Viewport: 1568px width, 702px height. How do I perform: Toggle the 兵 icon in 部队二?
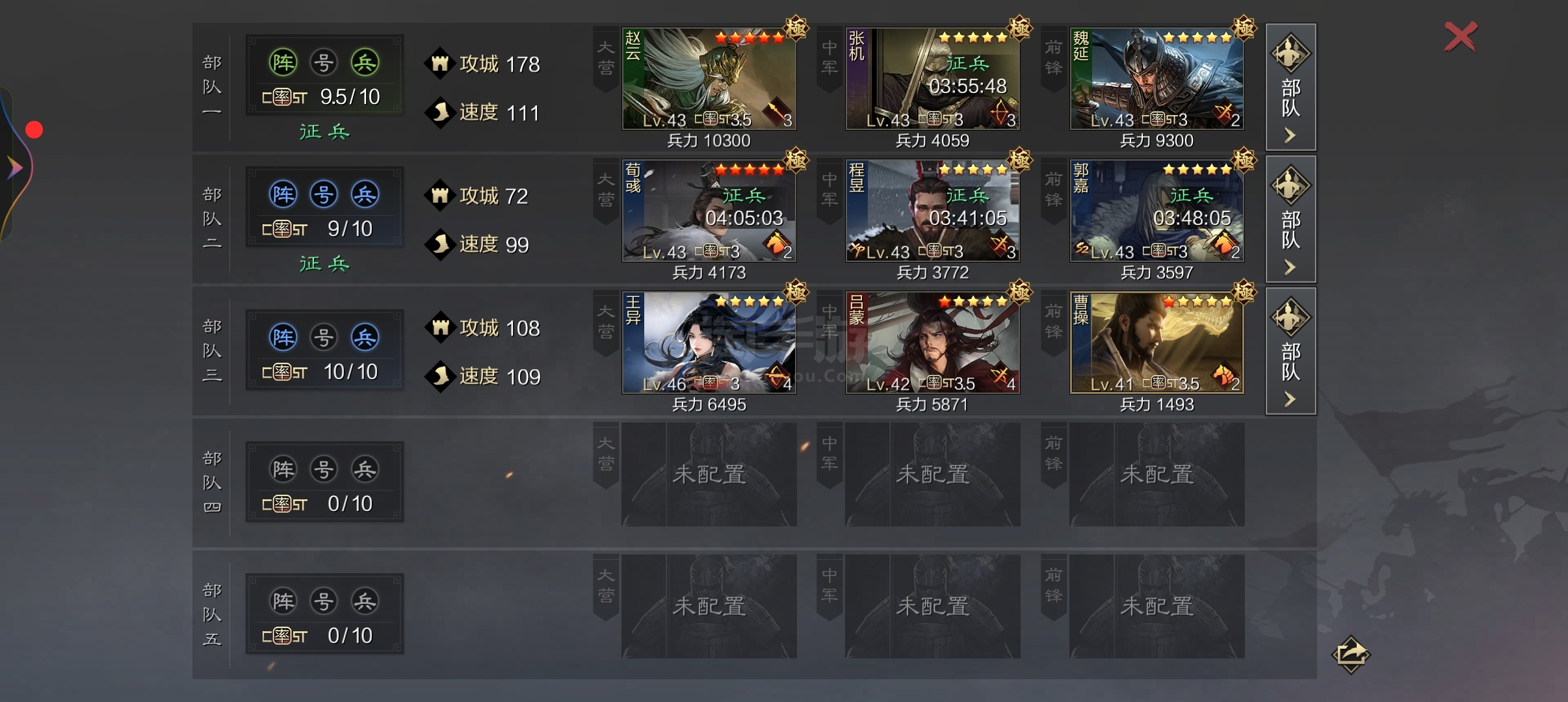click(x=365, y=194)
